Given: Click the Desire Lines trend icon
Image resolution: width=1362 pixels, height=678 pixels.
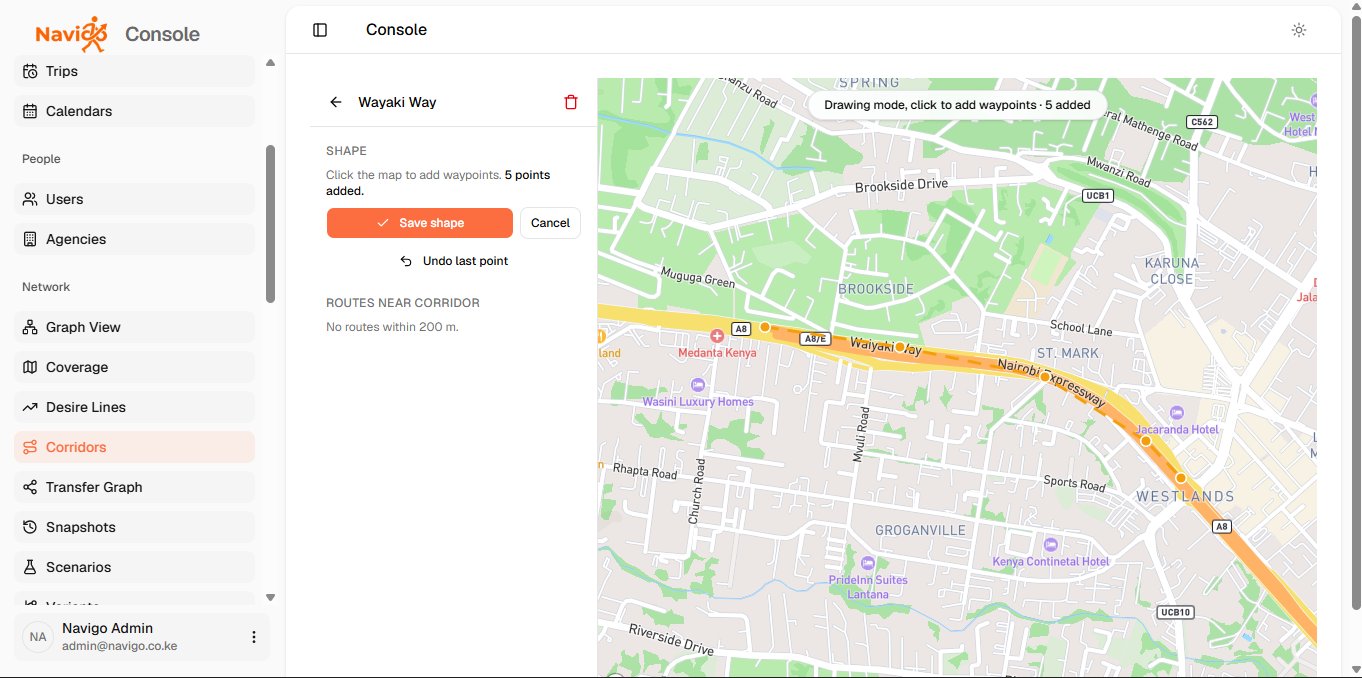Looking at the screenshot, I should (x=30, y=407).
